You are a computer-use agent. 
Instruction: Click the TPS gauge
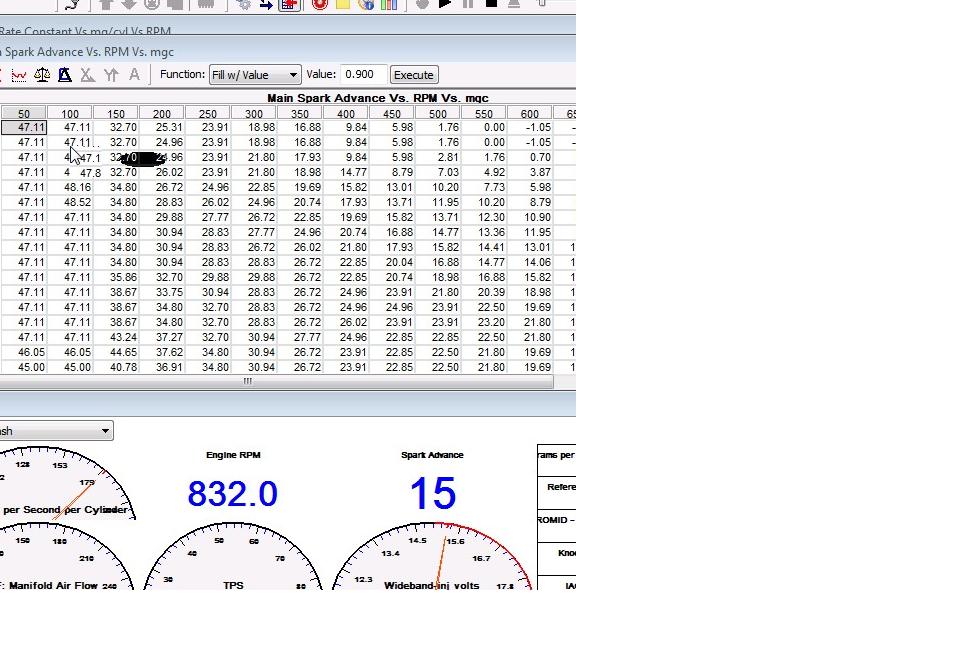[233, 556]
